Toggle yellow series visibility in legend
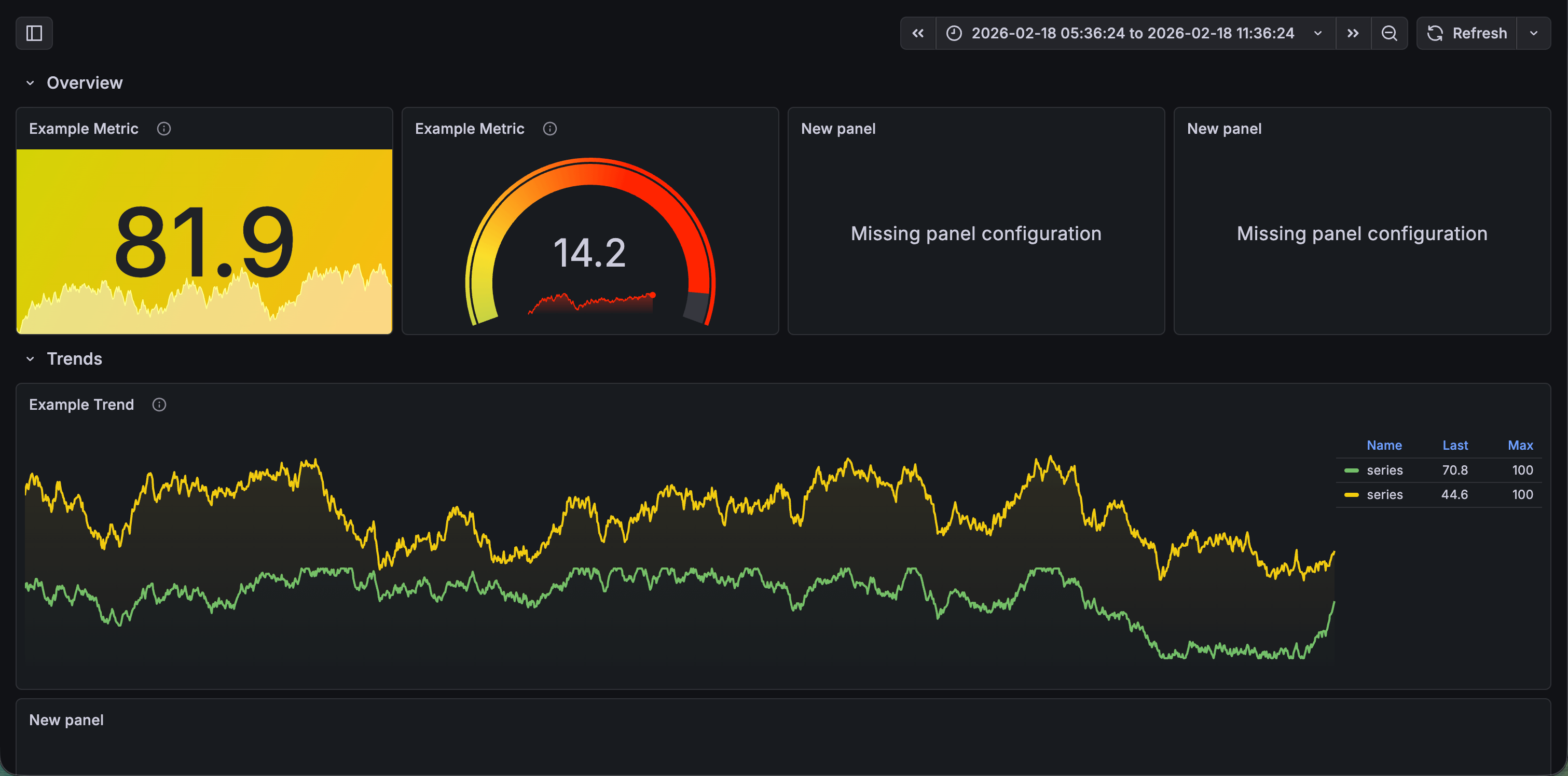Viewport: 1568px width, 776px height. [x=1384, y=494]
